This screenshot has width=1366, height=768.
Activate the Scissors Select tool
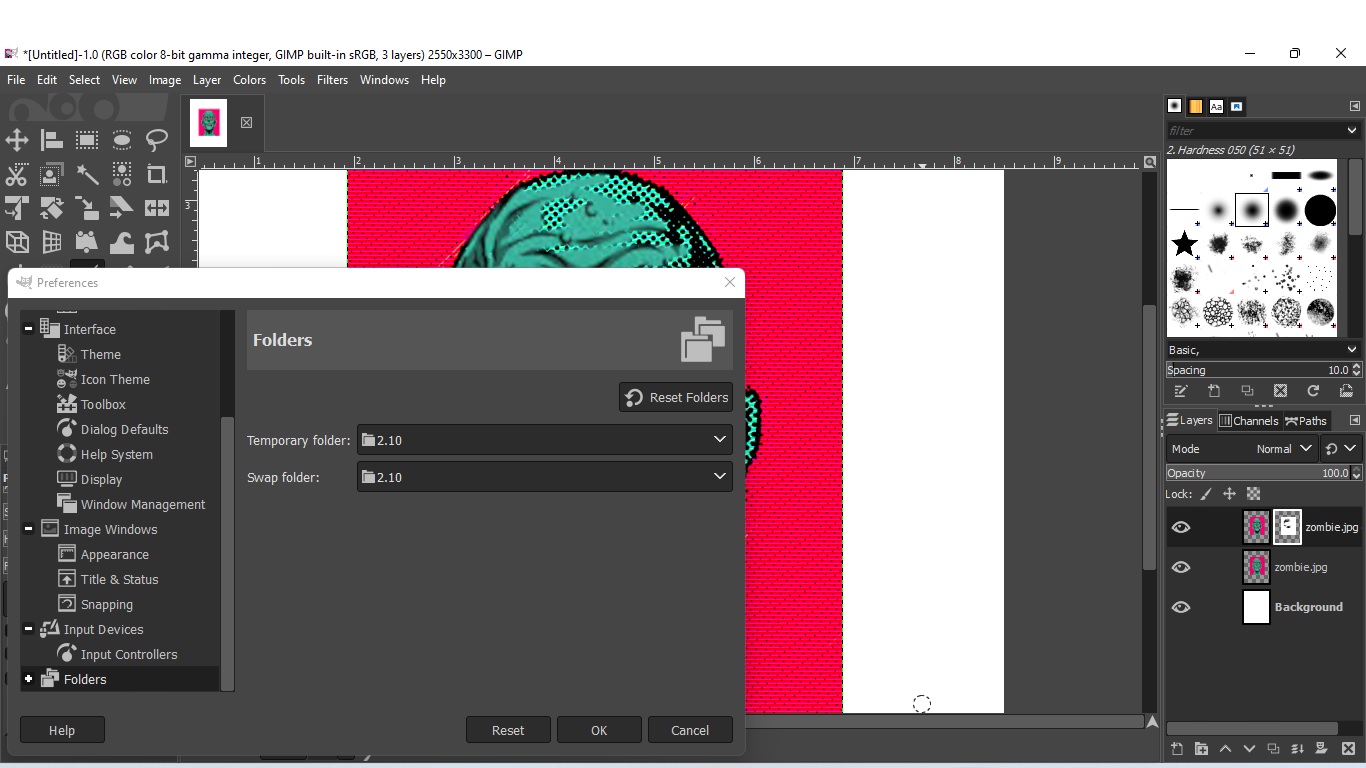click(17, 175)
